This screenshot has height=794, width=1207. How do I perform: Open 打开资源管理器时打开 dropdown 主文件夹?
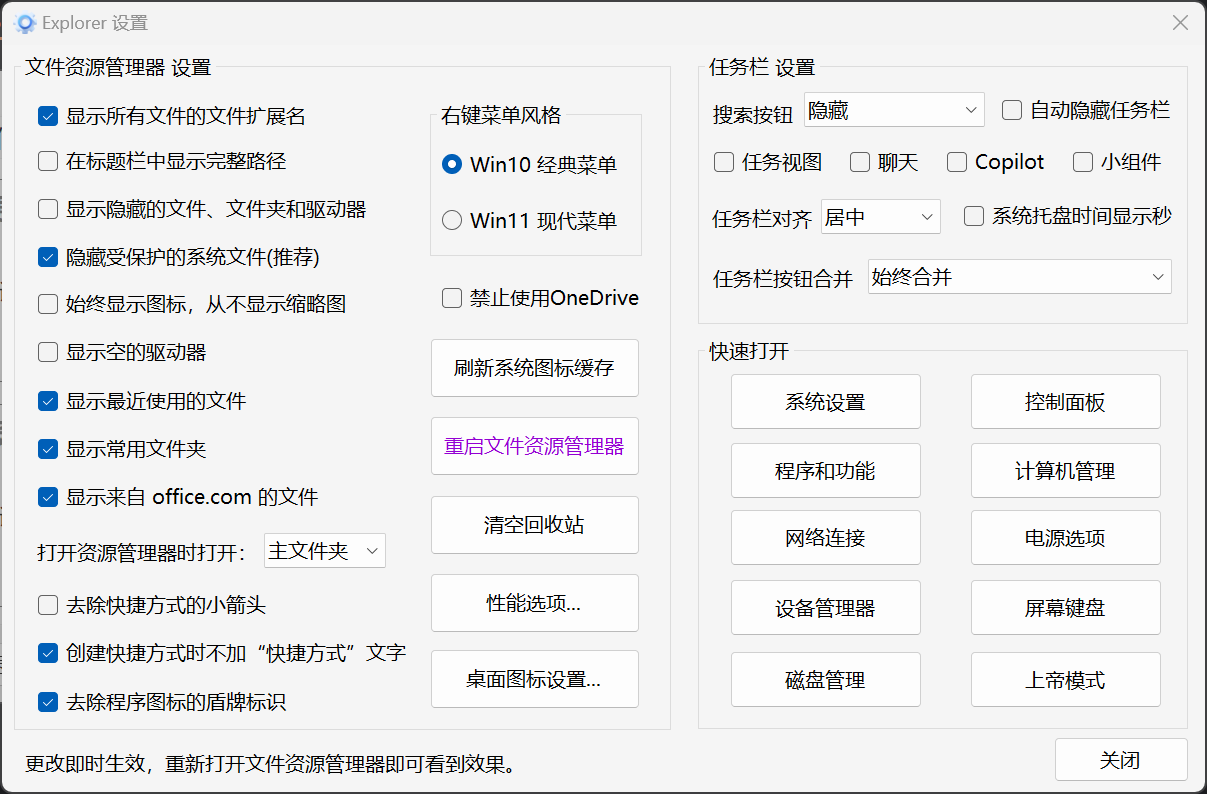(x=325, y=550)
